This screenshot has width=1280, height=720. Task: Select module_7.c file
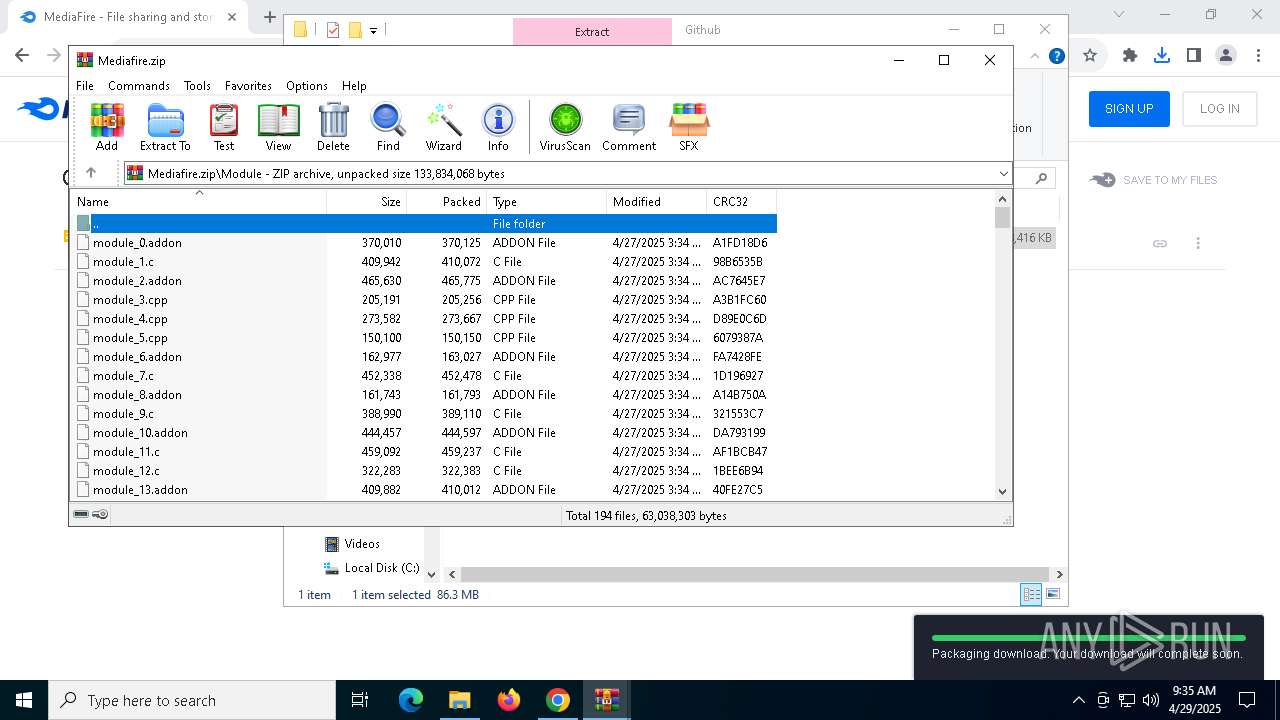click(426, 375)
